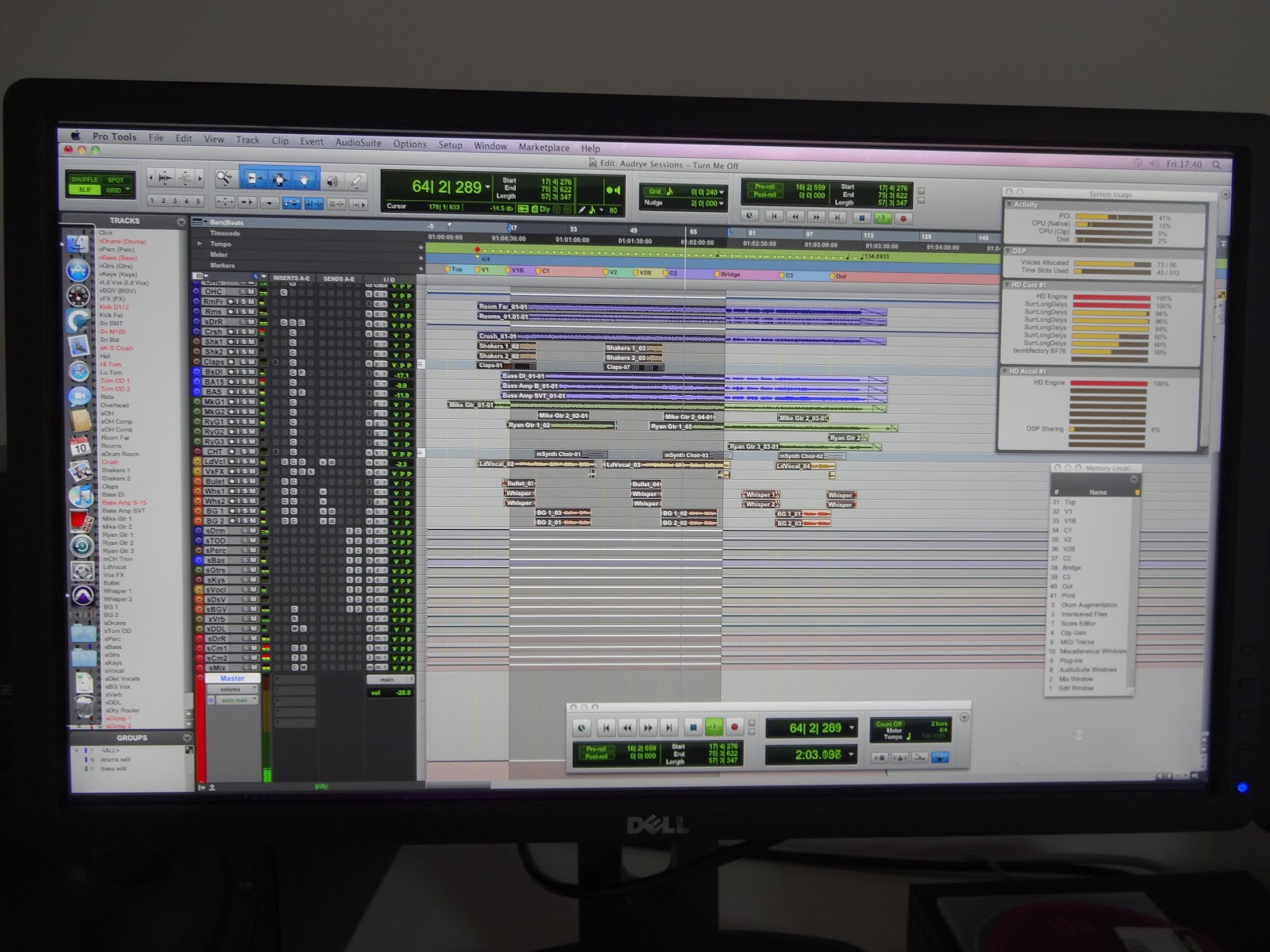The height and width of the screenshot is (952, 1270).
Task: Open the File menu
Action: tap(156, 138)
